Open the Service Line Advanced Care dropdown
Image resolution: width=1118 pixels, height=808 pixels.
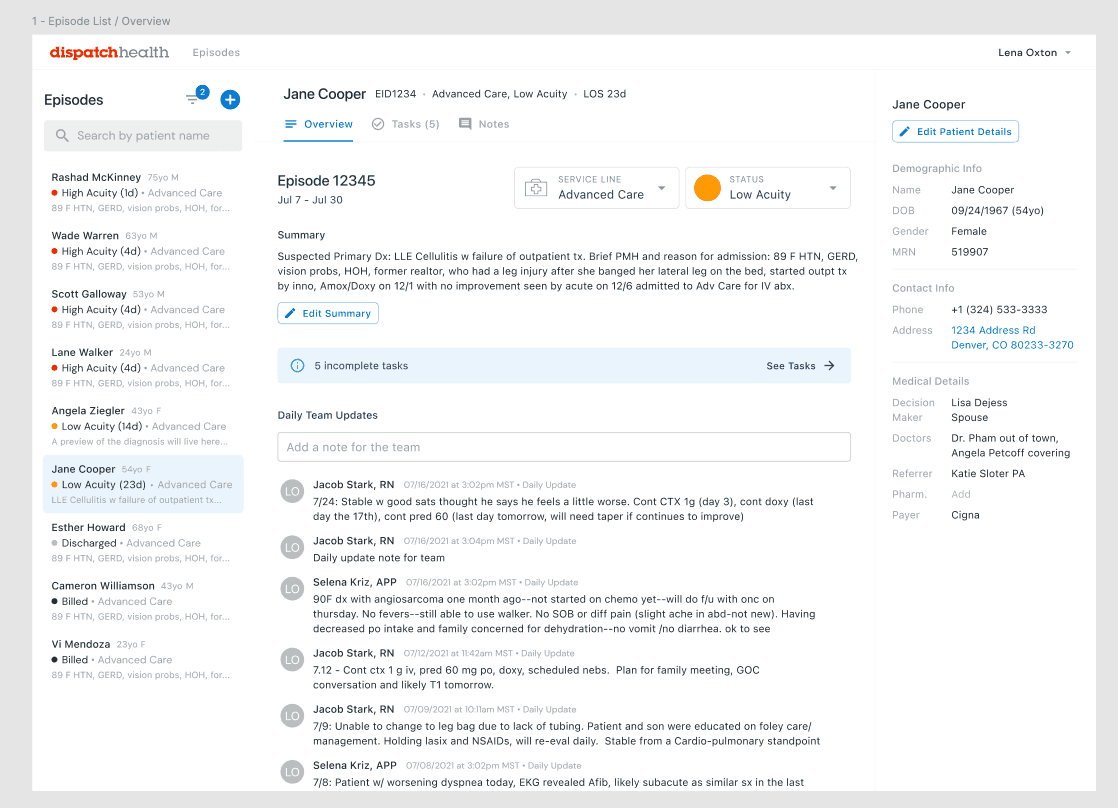pyautogui.click(x=597, y=188)
